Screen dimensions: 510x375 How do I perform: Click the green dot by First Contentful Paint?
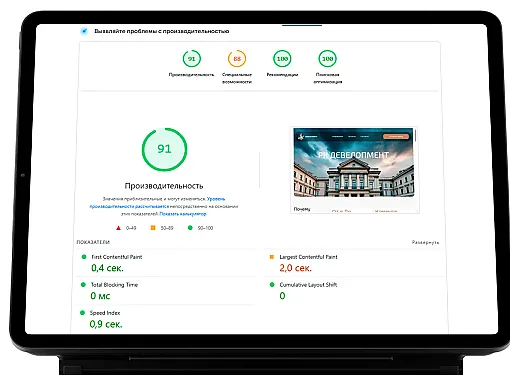(x=84, y=257)
